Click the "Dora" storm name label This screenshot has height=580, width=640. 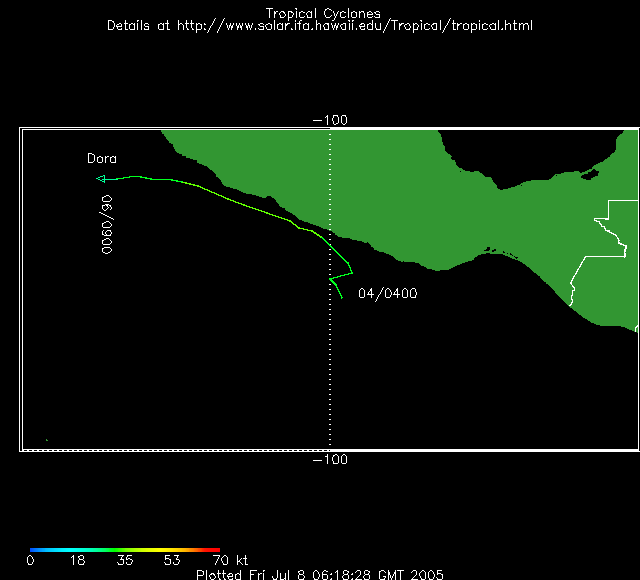tap(102, 158)
